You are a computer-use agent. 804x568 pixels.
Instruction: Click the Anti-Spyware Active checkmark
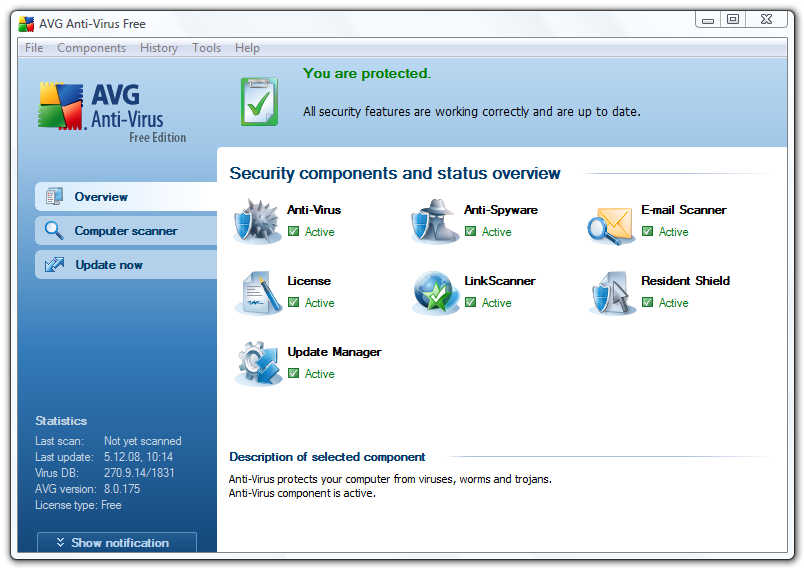[x=470, y=231]
